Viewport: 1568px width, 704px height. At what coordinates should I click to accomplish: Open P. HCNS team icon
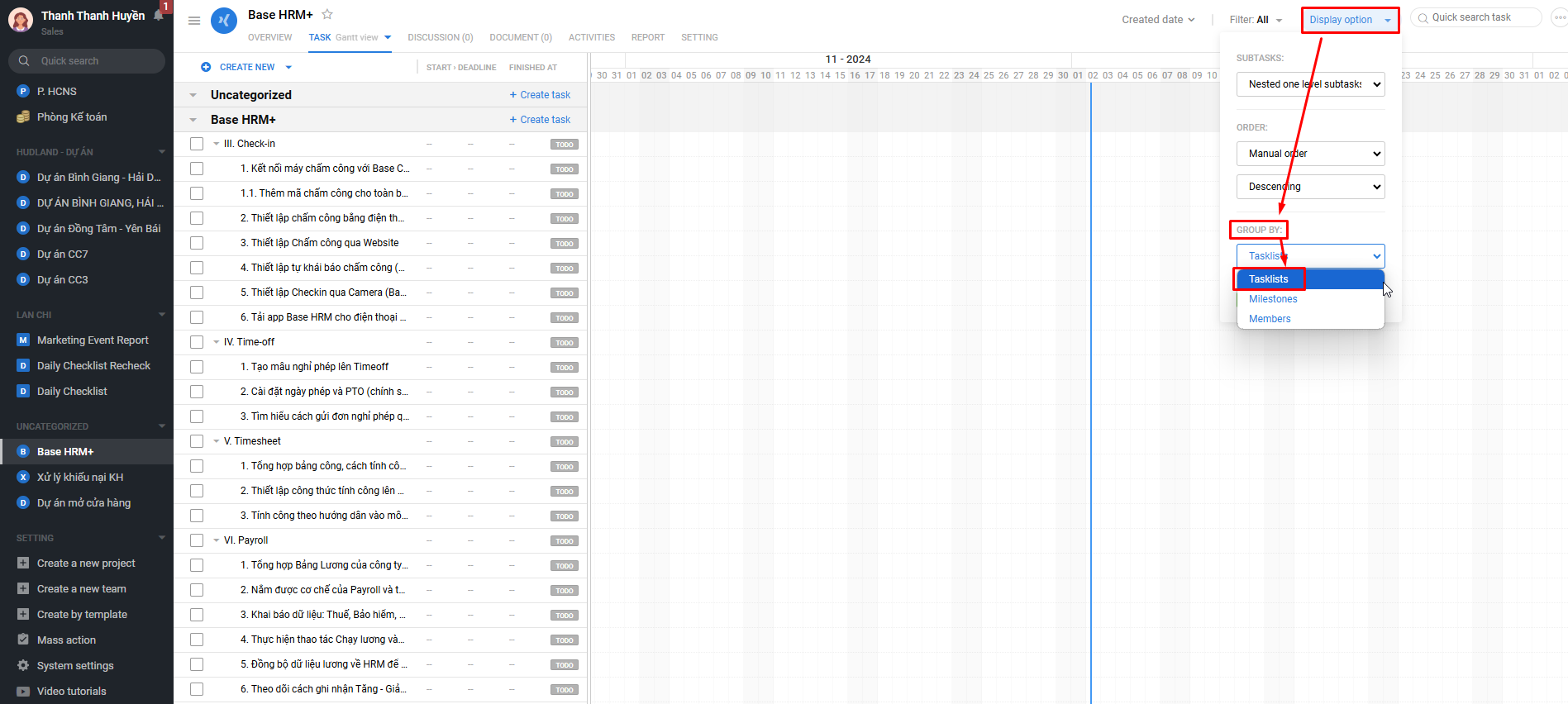(x=23, y=91)
